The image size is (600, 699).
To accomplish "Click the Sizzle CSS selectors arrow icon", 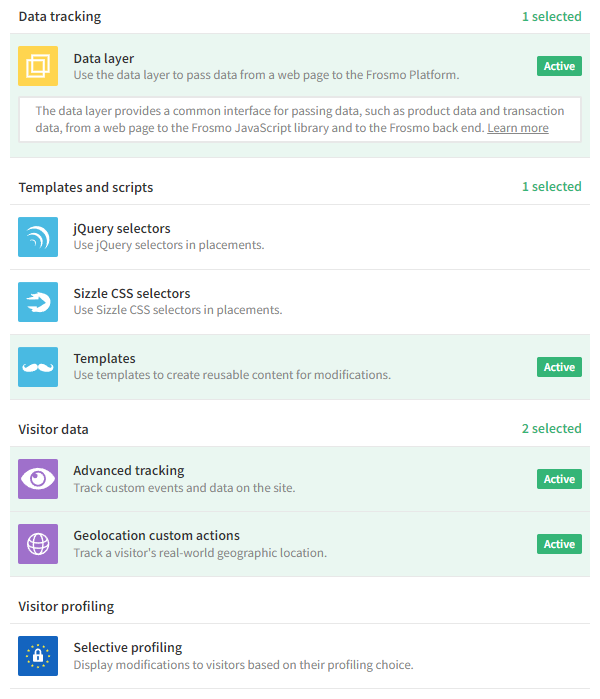I will click(x=38, y=302).
